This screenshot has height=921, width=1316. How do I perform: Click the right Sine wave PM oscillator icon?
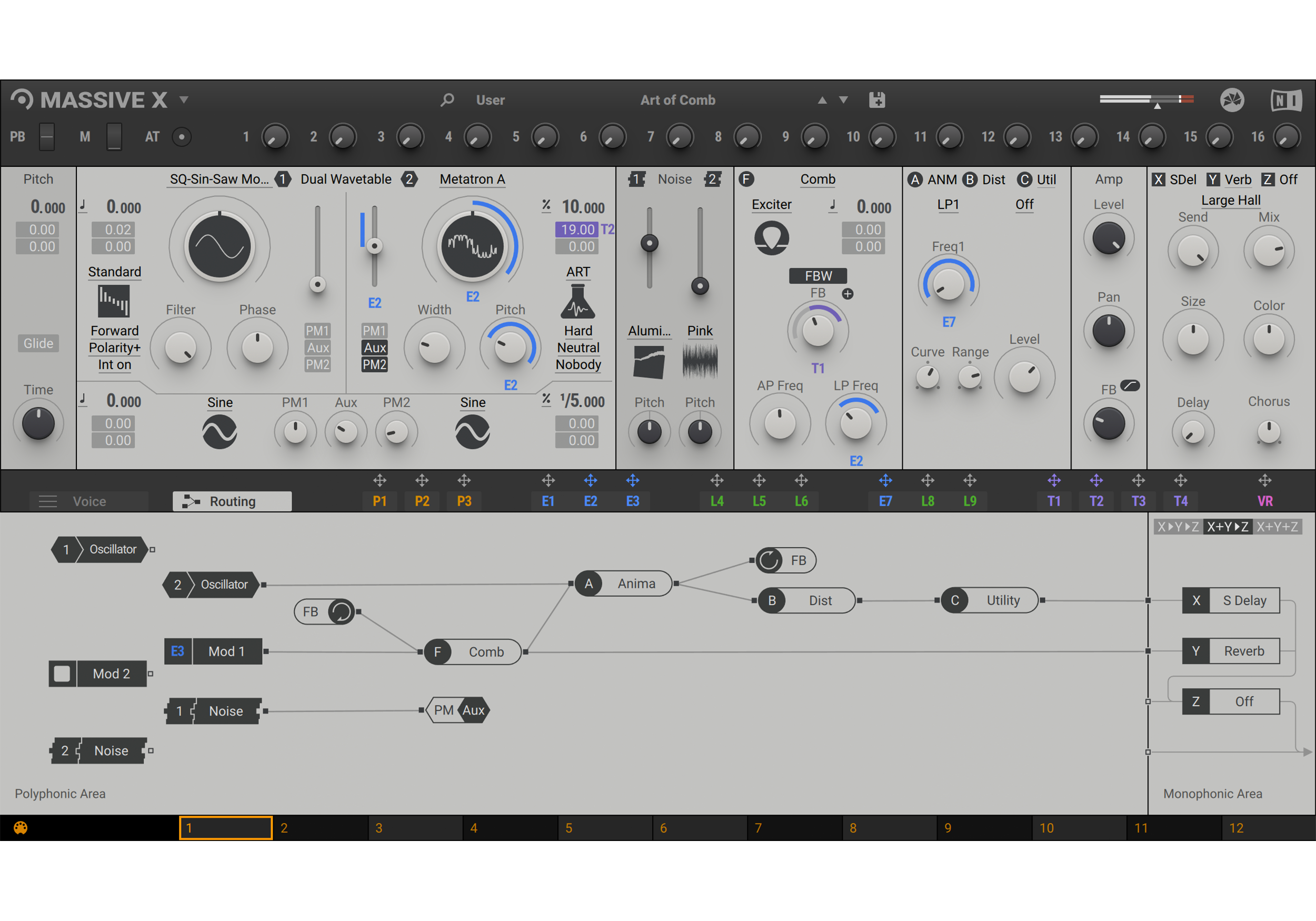point(472,432)
